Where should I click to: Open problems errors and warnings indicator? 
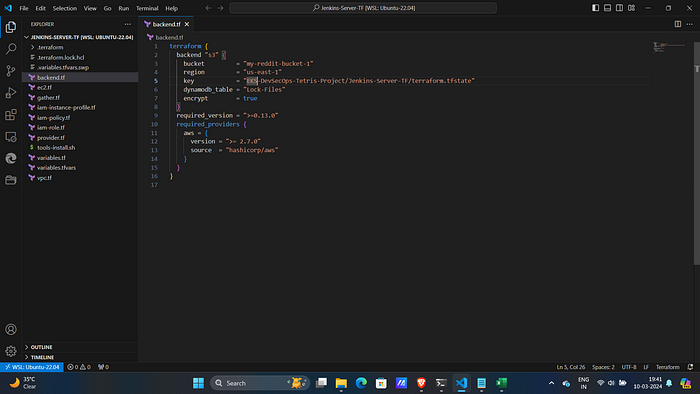79,367
